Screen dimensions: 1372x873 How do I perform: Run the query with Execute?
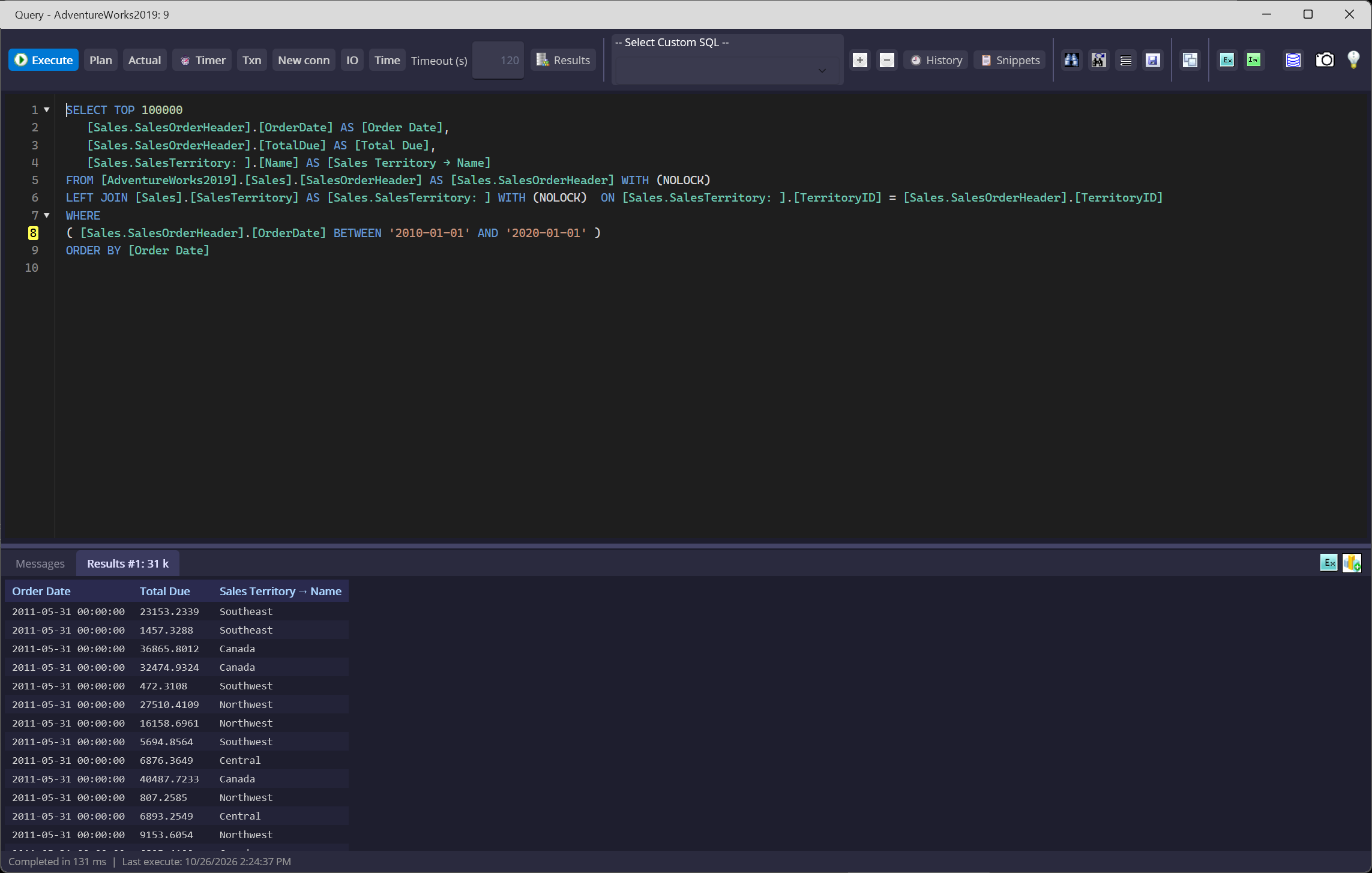(x=43, y=60)
